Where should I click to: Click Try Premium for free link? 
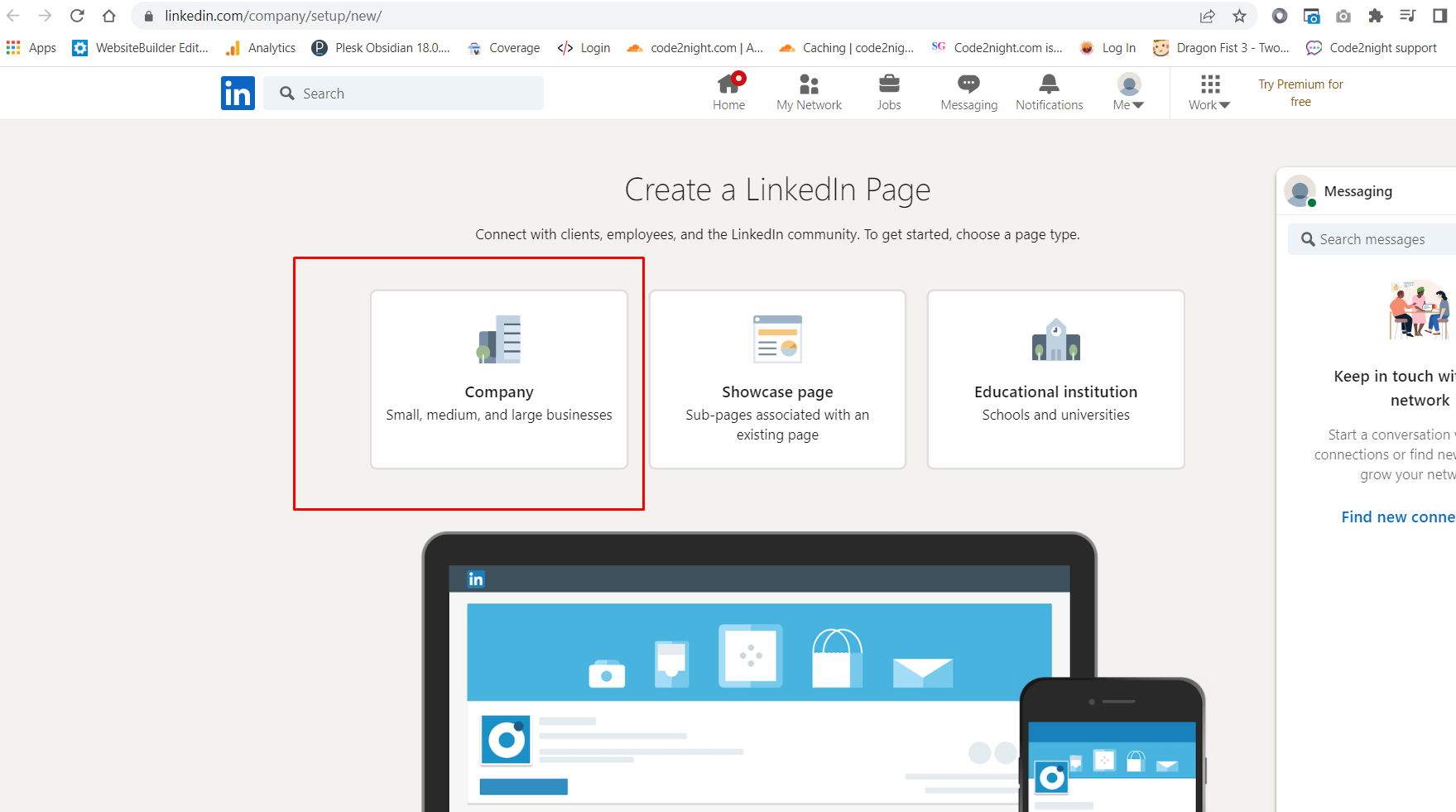tap(1300, 93)
